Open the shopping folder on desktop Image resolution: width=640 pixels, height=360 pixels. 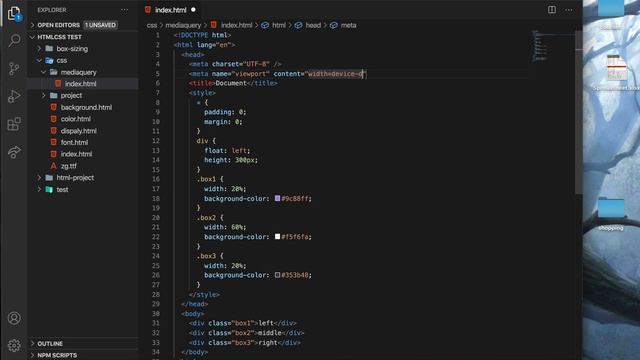[x=611, y=213]
